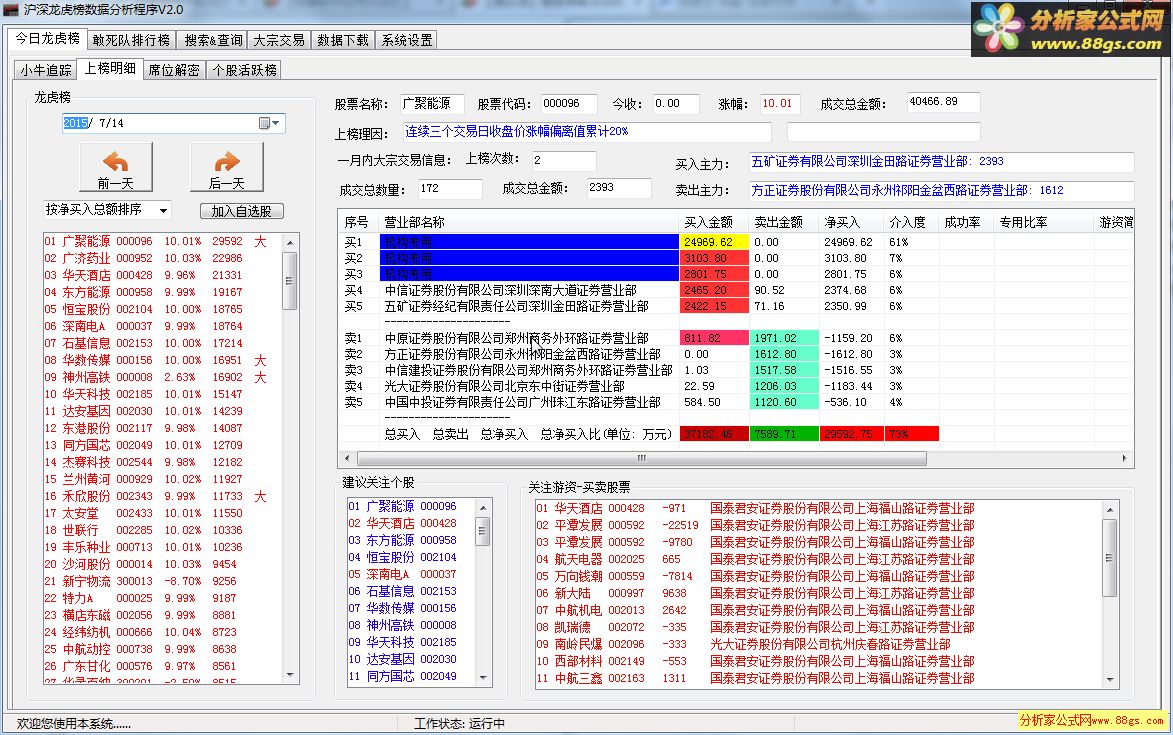The width and height of the screenshot is (1173, 735).
Task: Click the 买入主力 field
Action: (x=941, y=162)
